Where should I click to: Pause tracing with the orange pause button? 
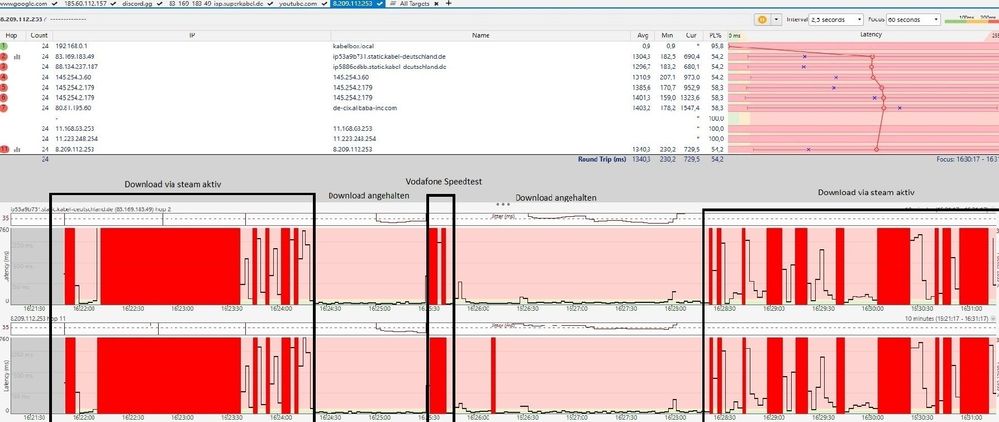pos(762,20)
